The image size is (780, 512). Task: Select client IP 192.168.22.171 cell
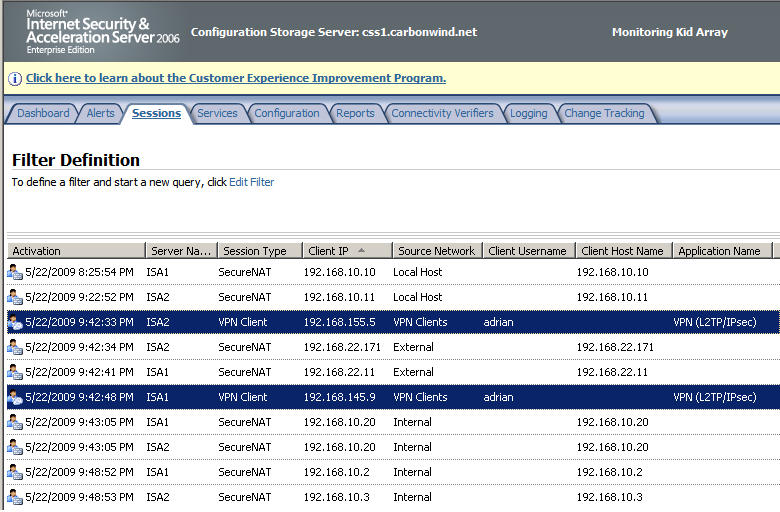[x=342, y=347]
